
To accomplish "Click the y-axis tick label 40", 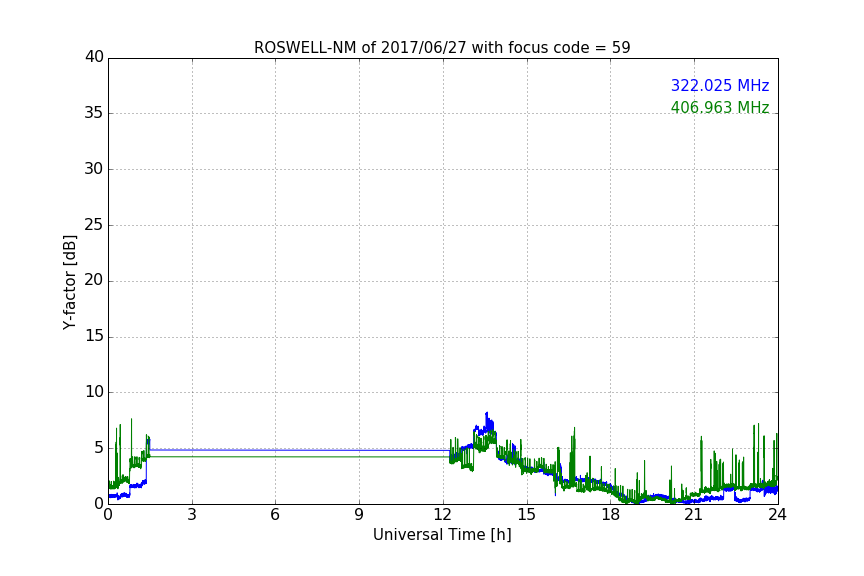I will point(94,57).
